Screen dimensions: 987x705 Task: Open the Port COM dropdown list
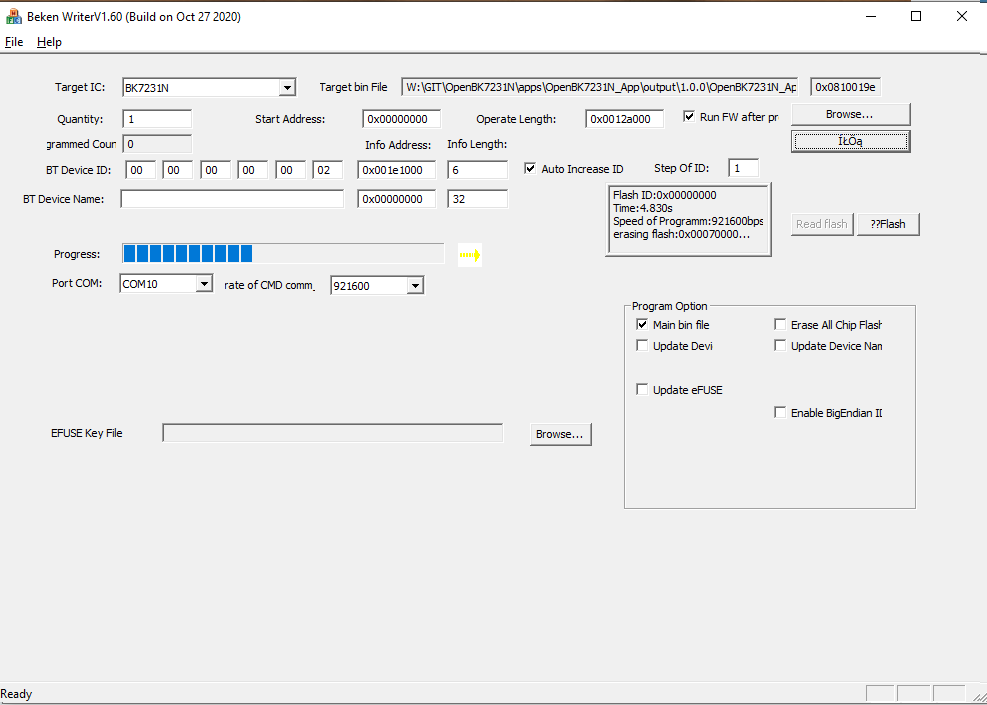click(x=204, y=284)
